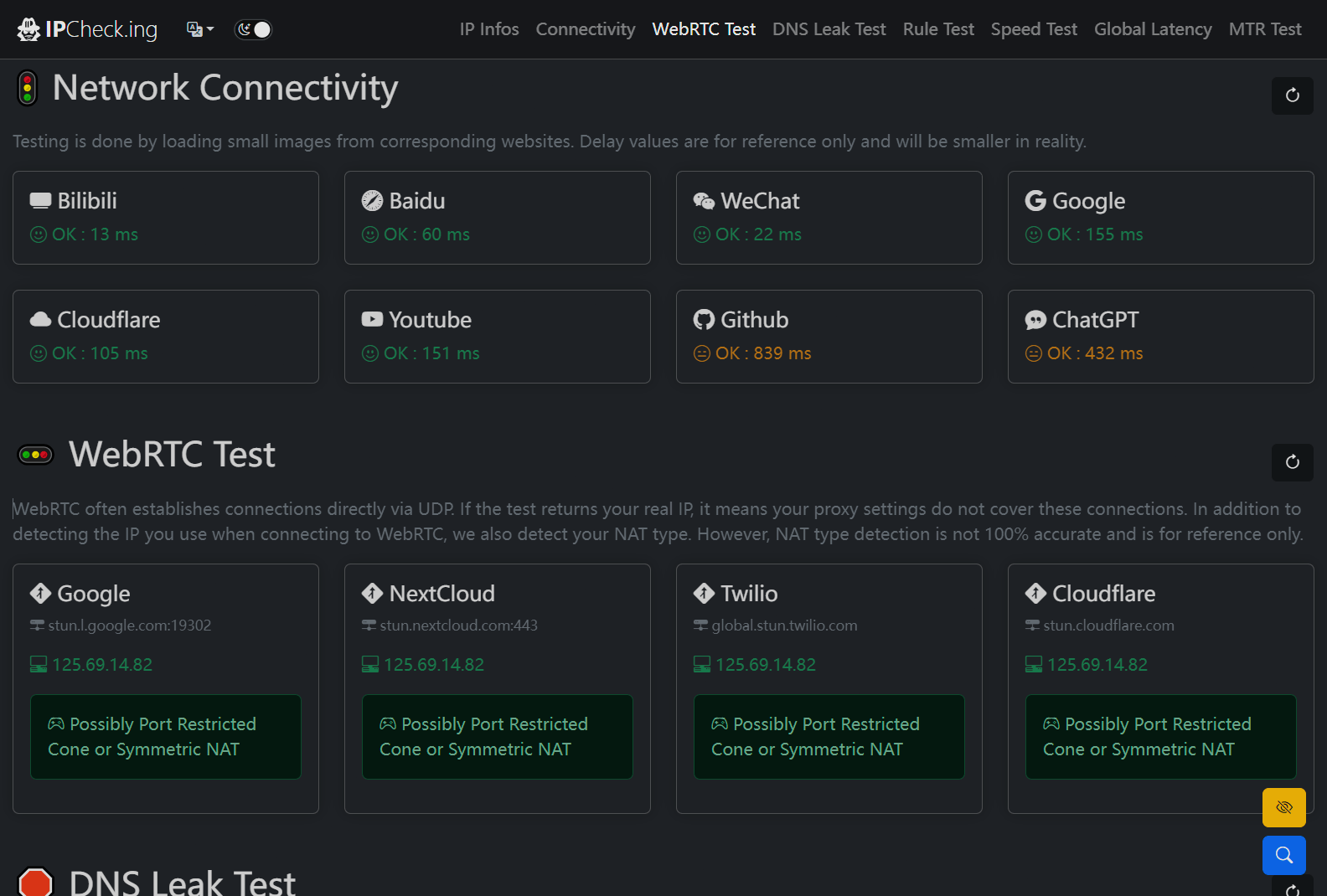Click the Github octocat icon
Screen dimensions: 1327x896
[704, 320]
